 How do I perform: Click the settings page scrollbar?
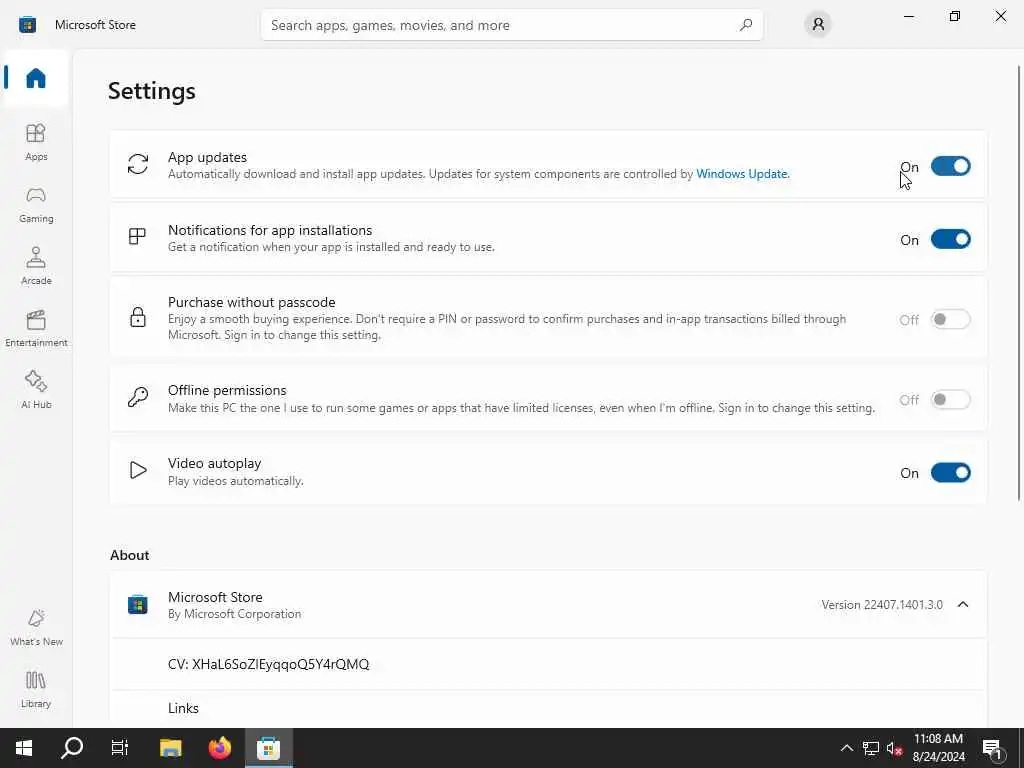point(1019,283)
